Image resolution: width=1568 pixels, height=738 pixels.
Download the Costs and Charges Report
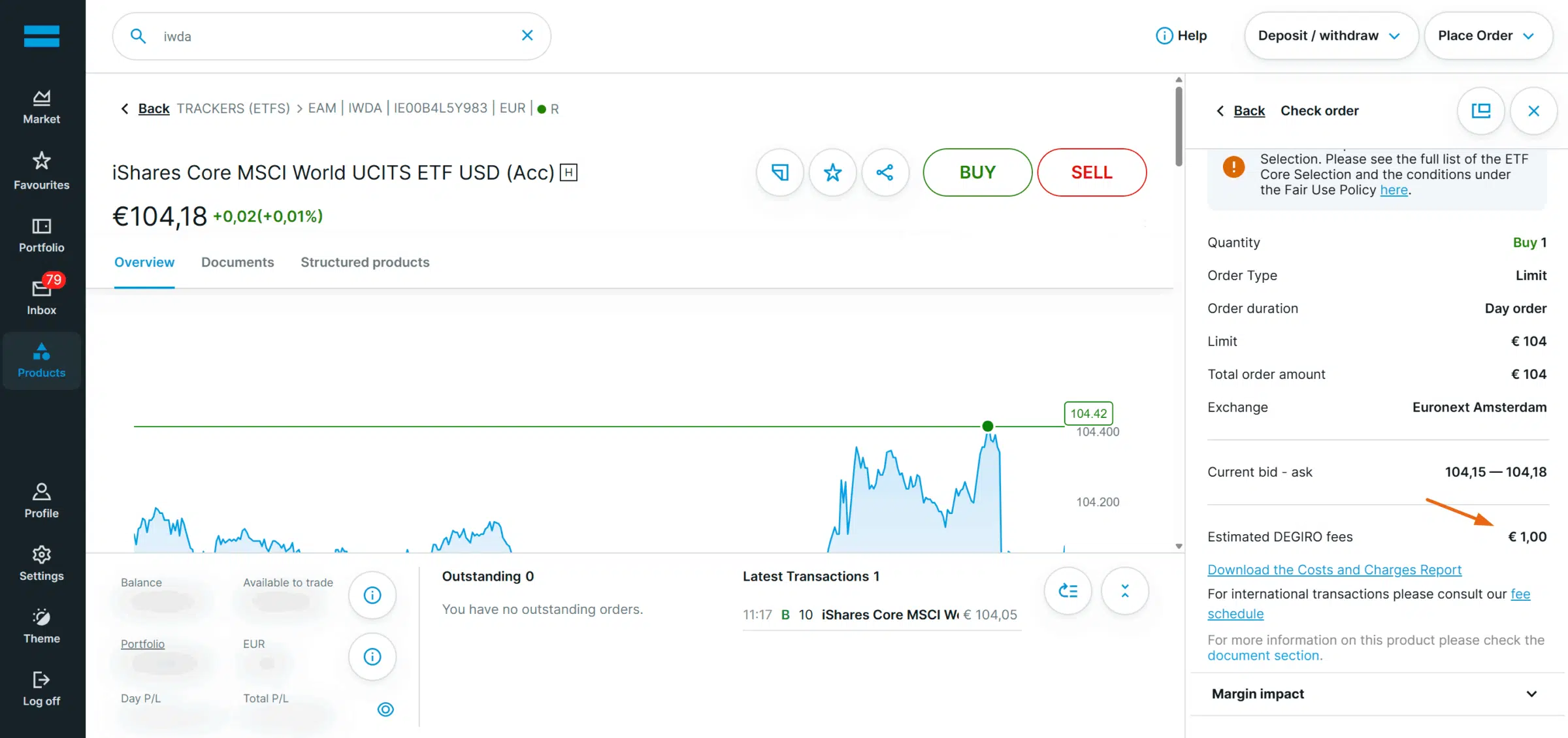(1334, 570)
